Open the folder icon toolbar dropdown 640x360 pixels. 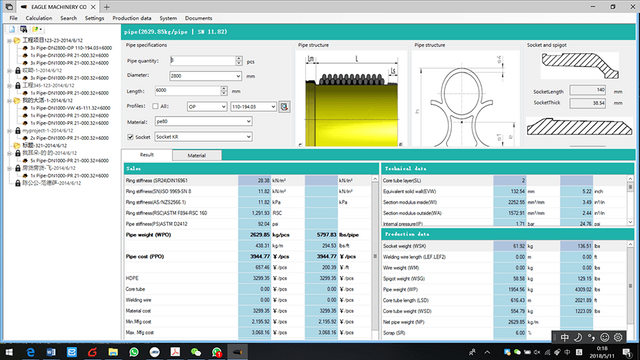click(x=37, y=29)
